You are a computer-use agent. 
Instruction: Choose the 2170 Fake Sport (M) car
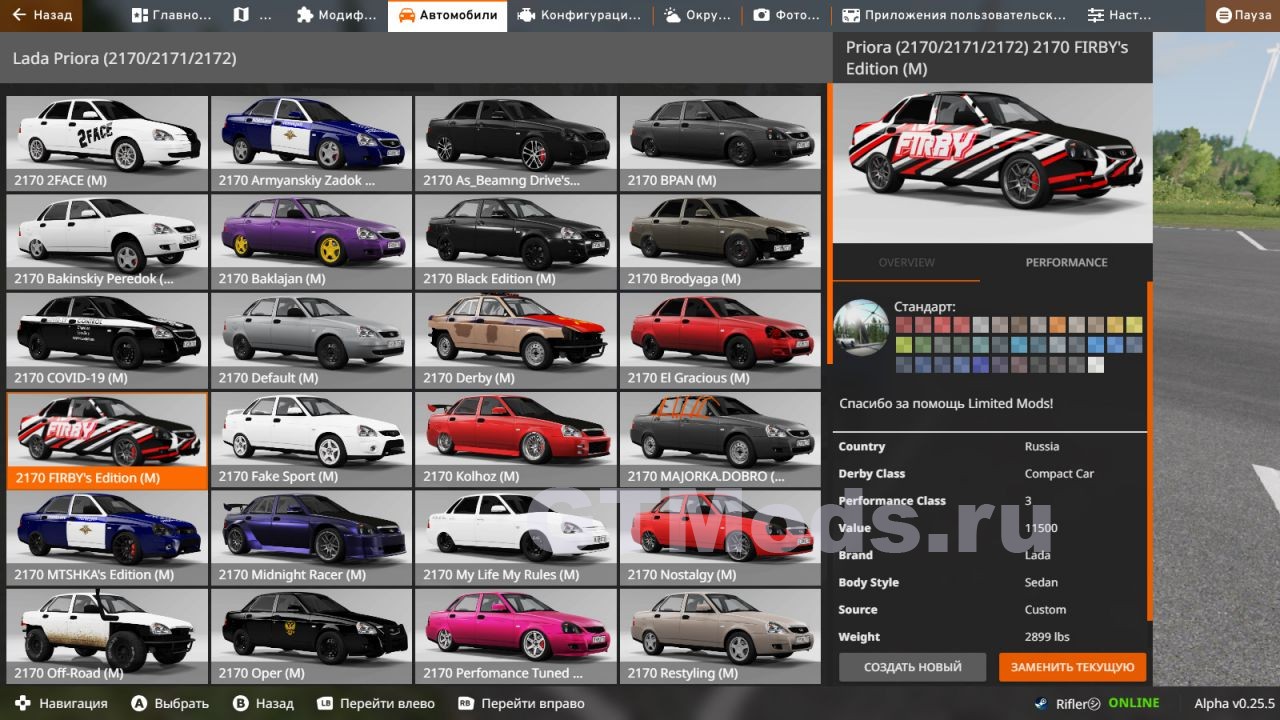click(x=312, y=439)
